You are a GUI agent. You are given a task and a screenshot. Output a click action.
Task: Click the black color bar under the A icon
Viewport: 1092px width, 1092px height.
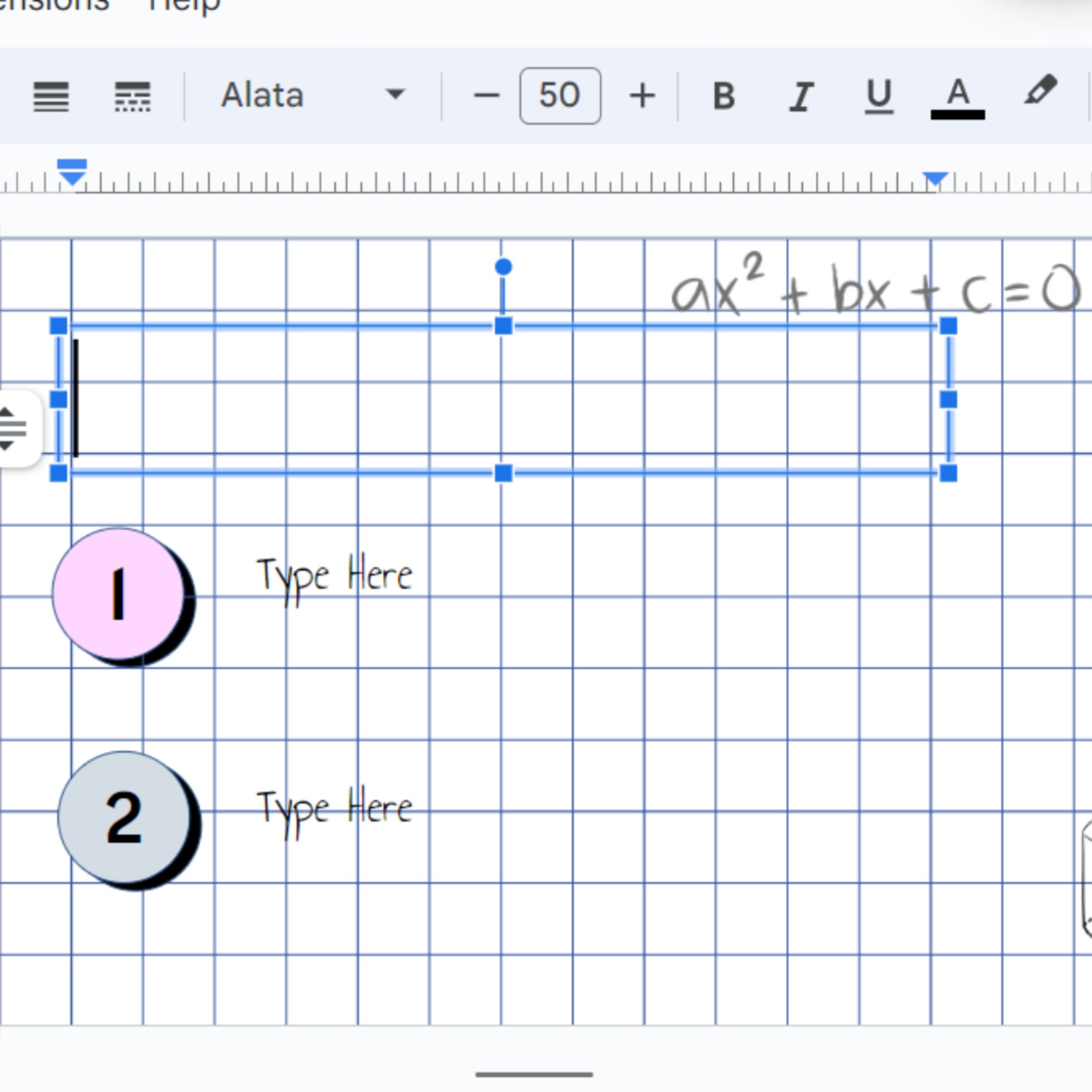point(957,115)
